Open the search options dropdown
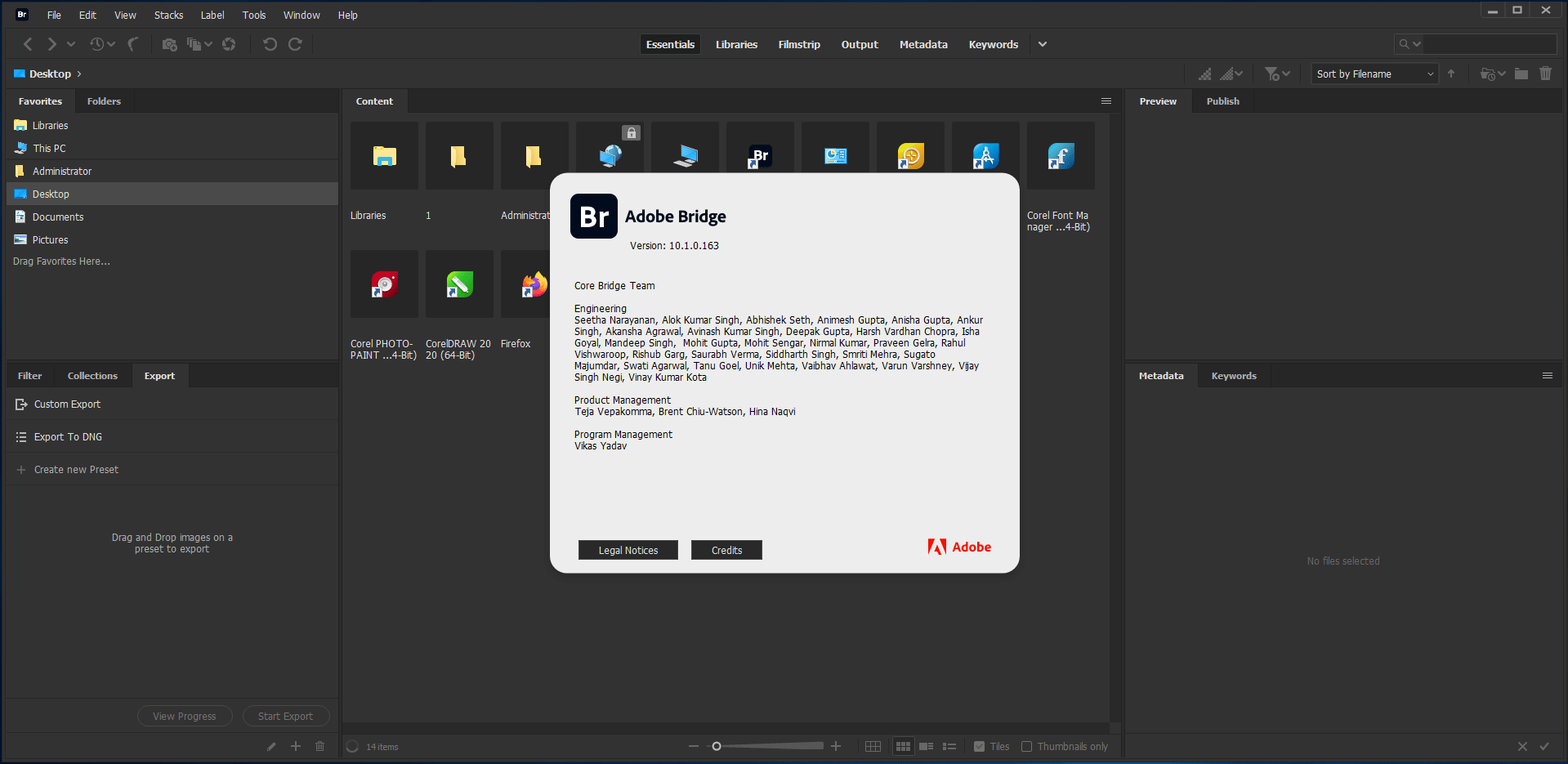This screenshot has width=1568, height=764. click(x=1409, y=44)
